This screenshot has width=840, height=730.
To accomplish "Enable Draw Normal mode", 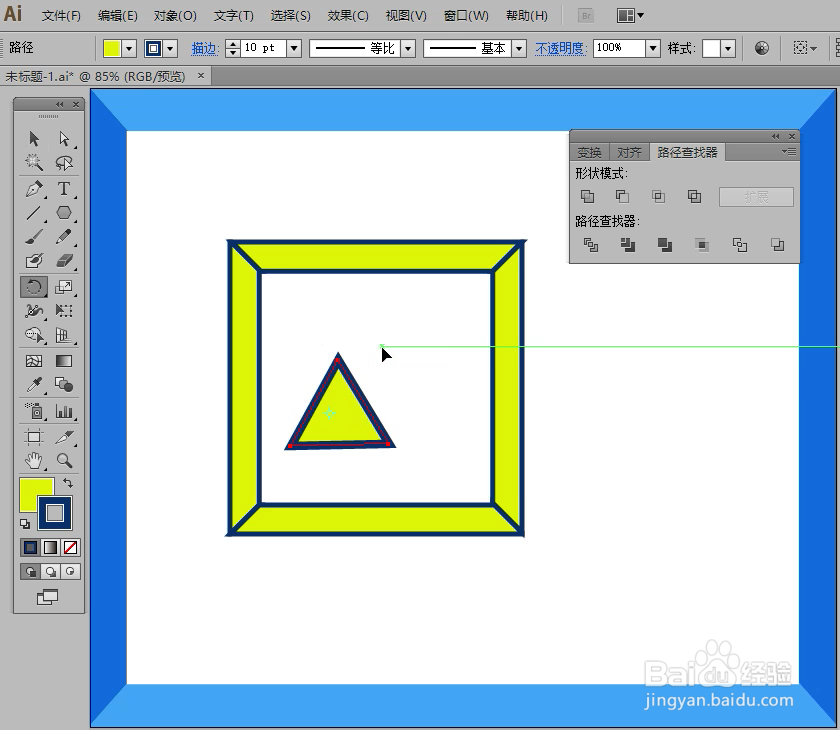I will click(31, 571).
